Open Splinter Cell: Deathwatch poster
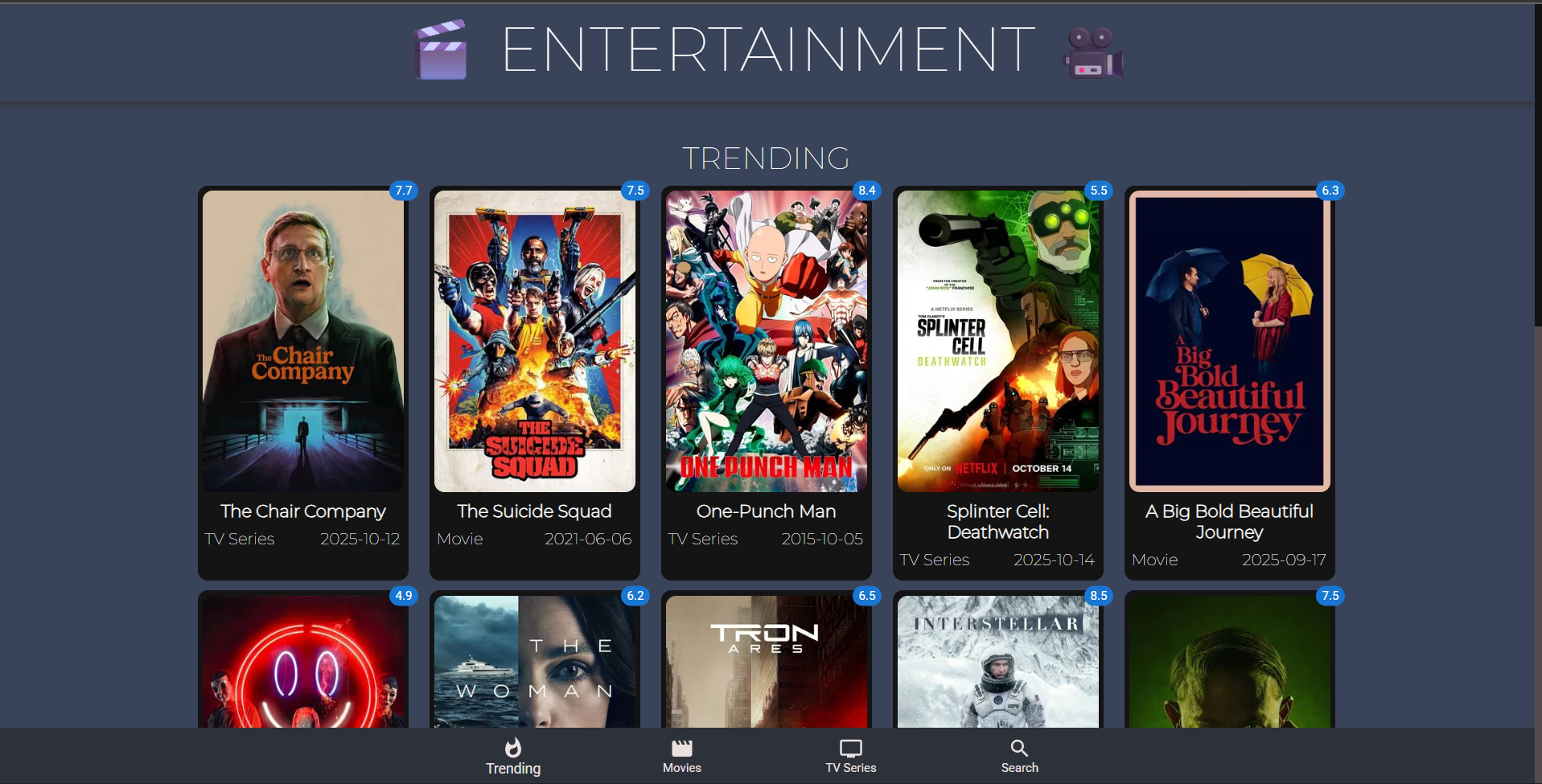The height and width of the screenshot is (784, 1542). [x=998, y=341]
